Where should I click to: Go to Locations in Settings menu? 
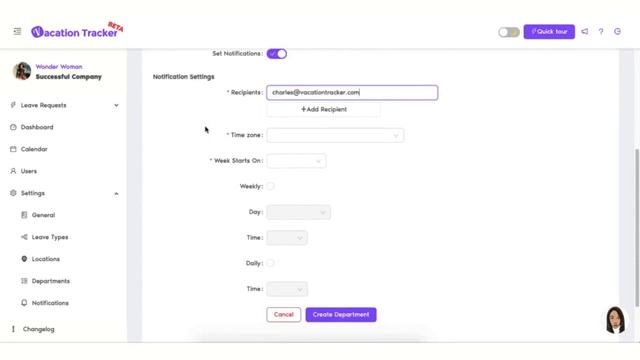pos(45,259)
